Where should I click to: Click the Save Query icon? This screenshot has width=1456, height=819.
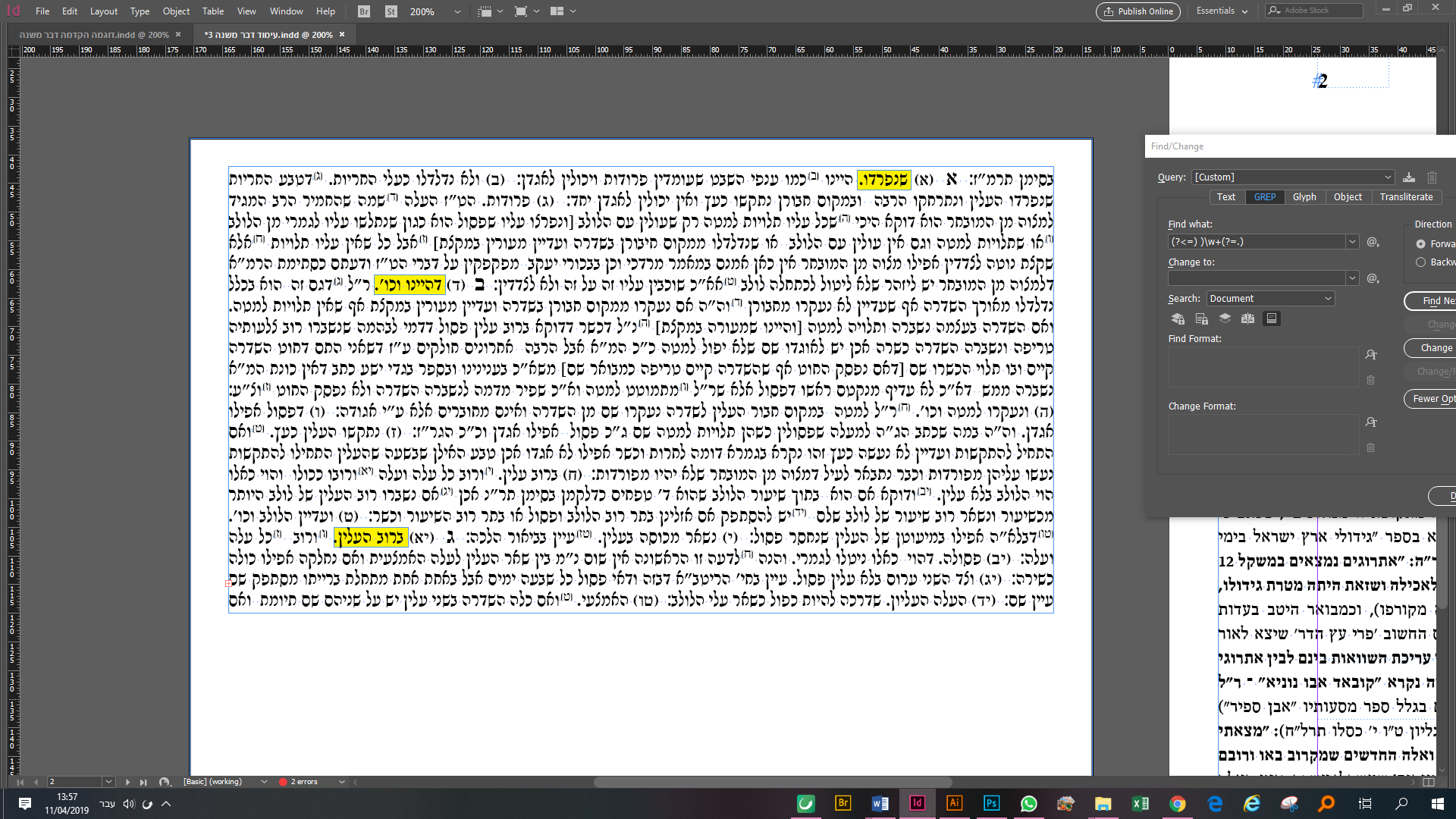tap(1409, 177)
